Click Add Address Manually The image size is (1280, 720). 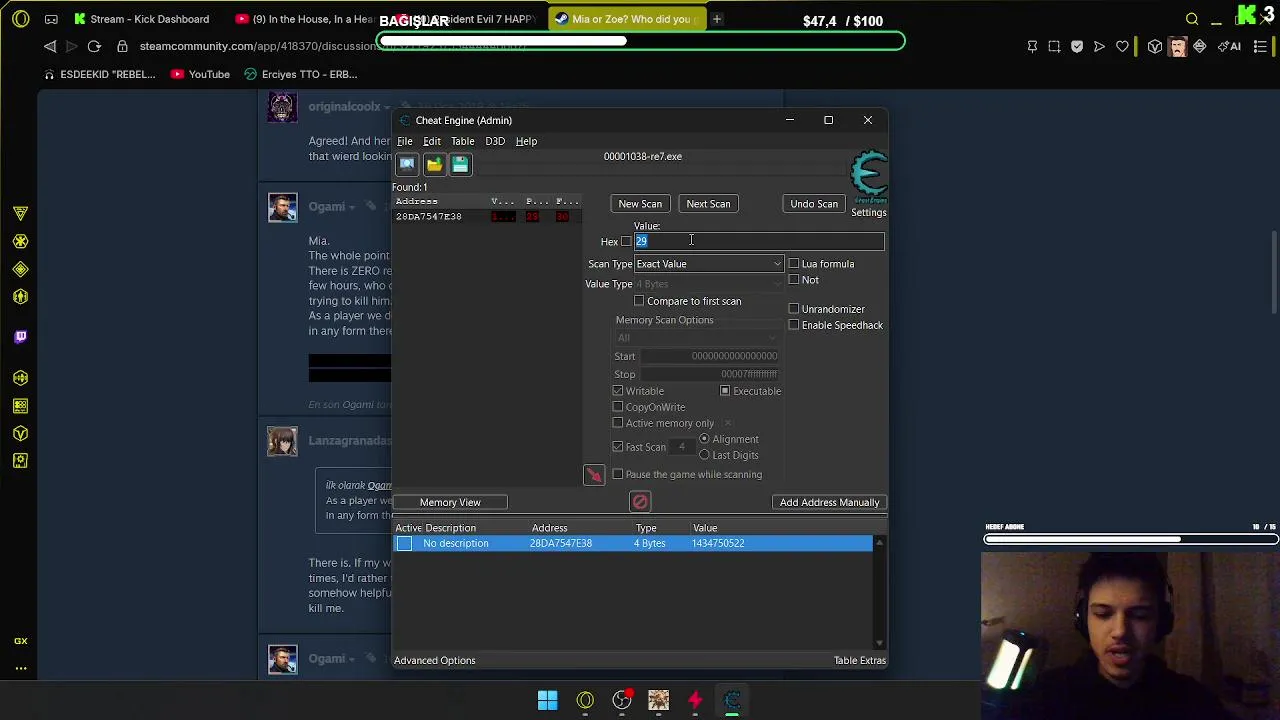829,502
